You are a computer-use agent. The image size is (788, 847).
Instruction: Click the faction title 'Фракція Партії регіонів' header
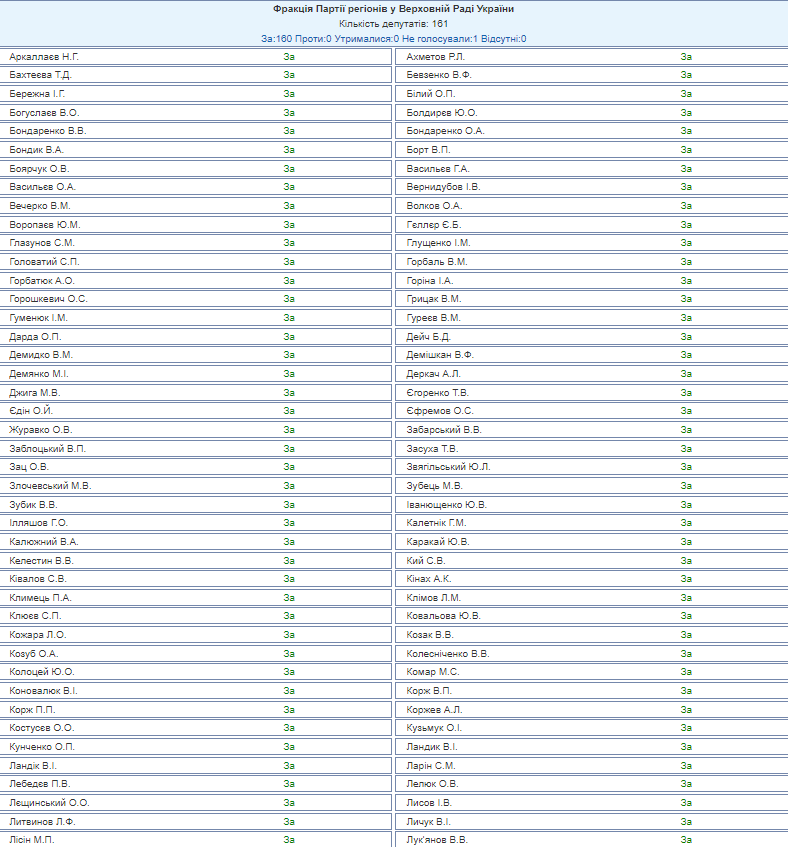tap(393, 9)
